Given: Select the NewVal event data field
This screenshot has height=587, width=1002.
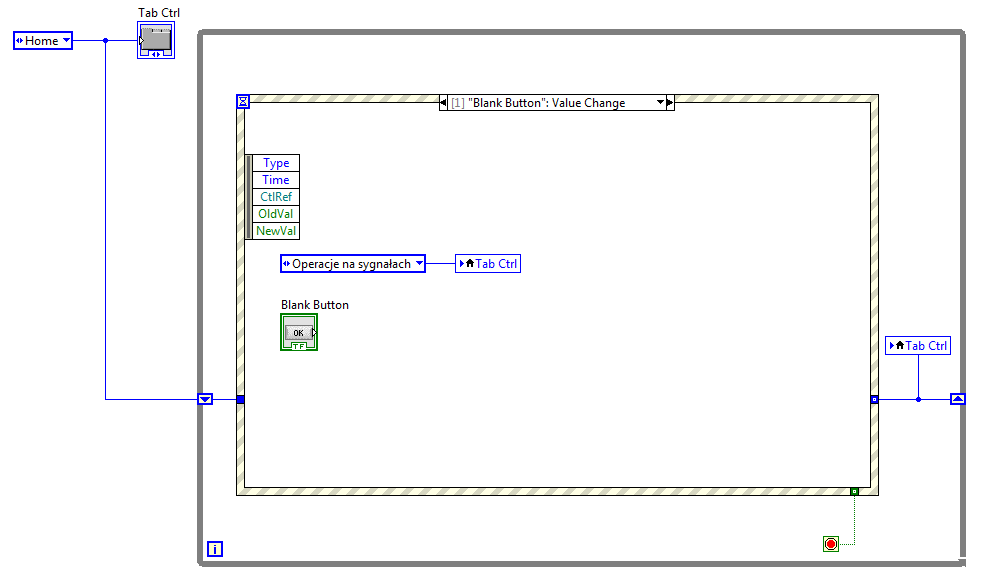Looking at the screenshot, I should pos(276,231).
